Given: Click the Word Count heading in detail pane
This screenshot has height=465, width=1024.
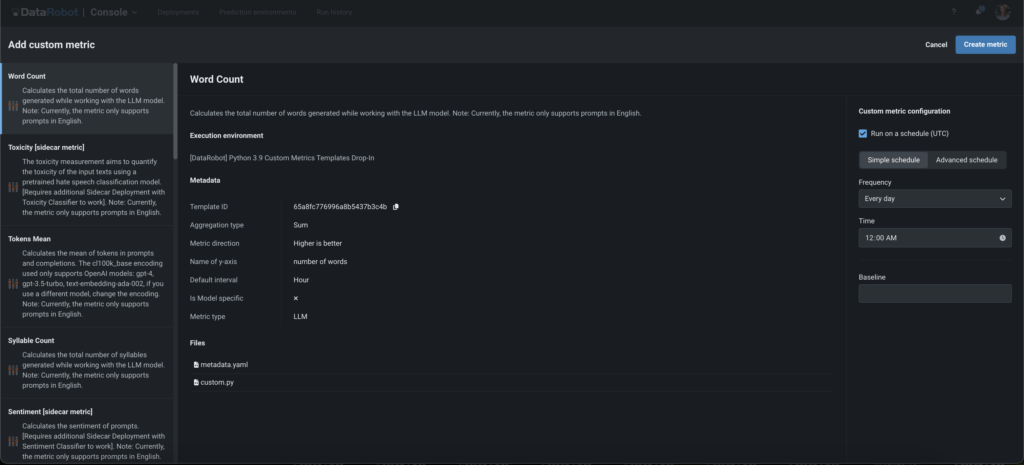Looking at the screenshot, I should (216, 79).
